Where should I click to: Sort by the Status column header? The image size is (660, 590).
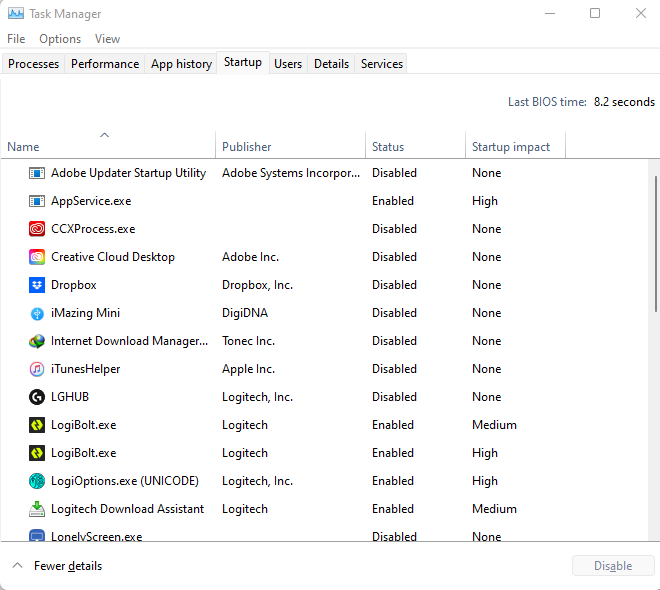[415, 145]
